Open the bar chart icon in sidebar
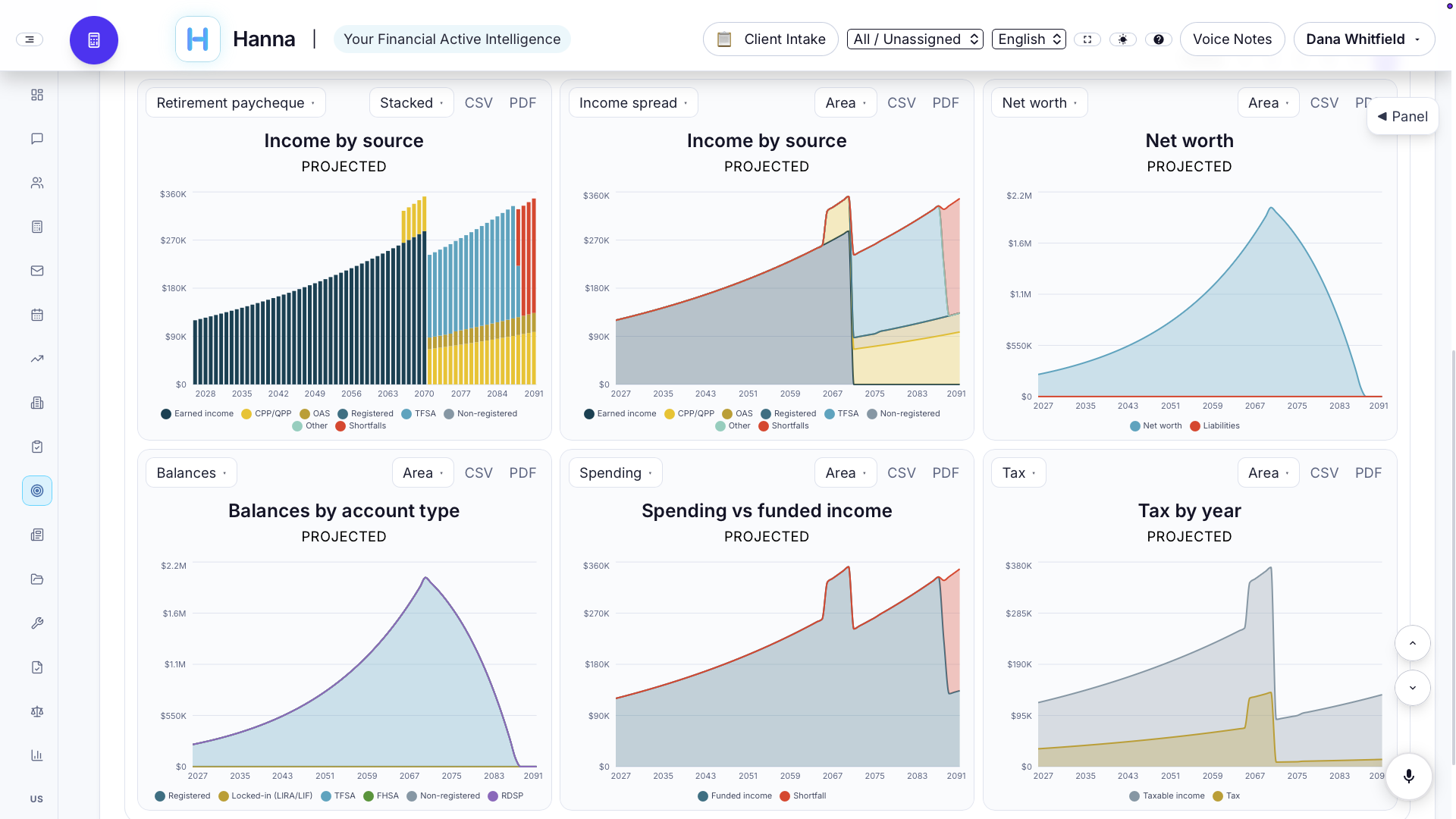The height and width of the screenshot is (819, 1456). (x=37, y=755)
